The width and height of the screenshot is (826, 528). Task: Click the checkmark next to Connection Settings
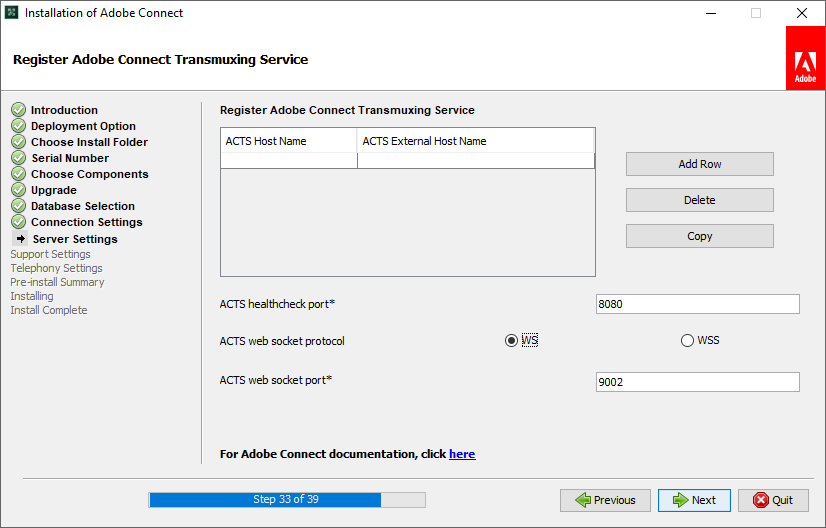point(18,221)
